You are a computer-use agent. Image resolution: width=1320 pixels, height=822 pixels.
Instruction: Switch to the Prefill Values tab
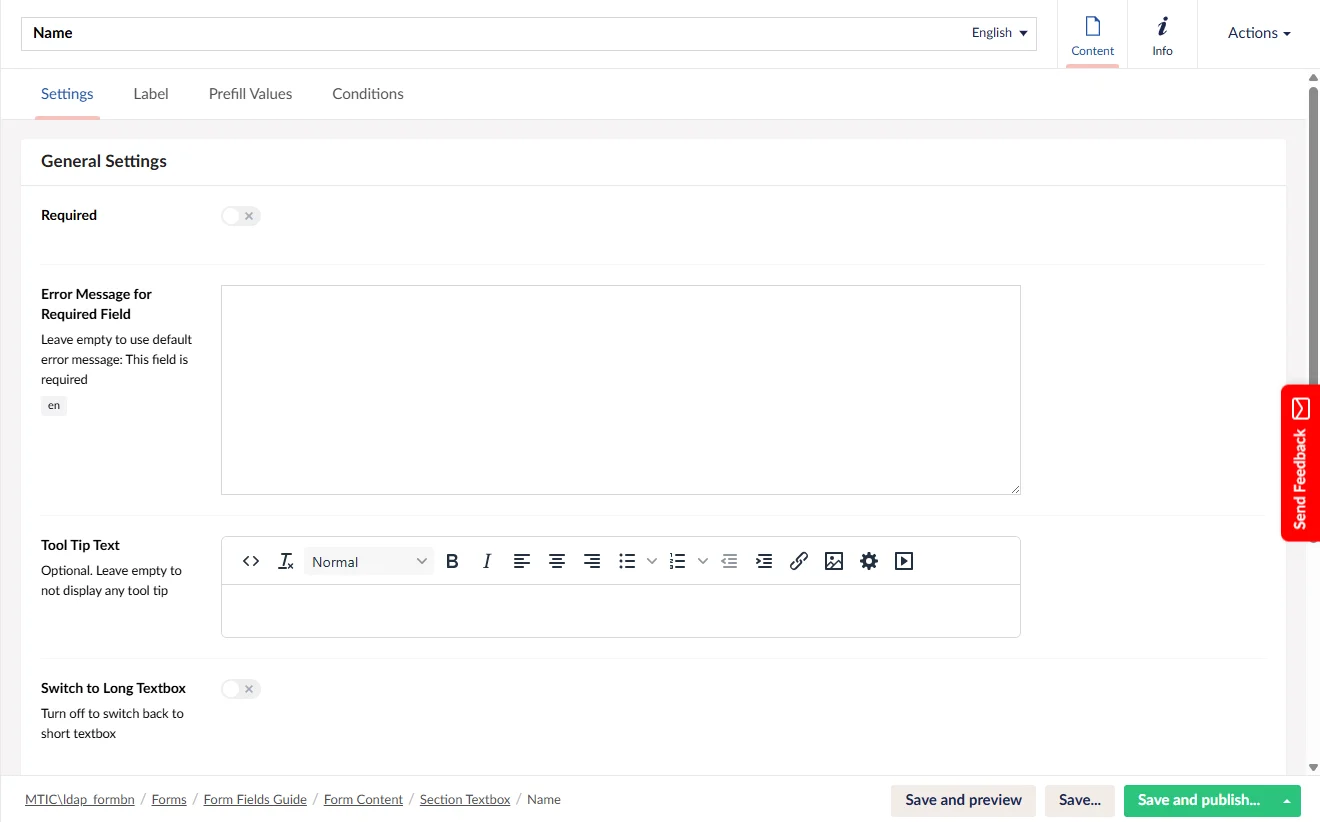pyautogui.click(x=250, y=94)
